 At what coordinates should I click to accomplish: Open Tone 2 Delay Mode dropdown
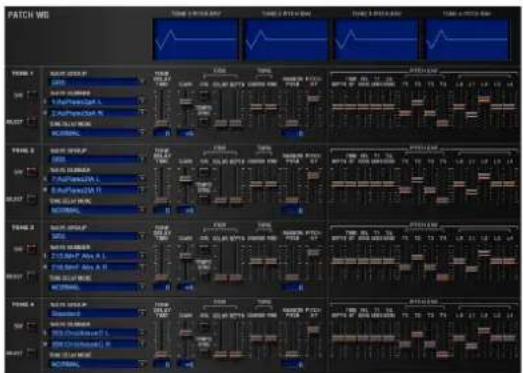click(97, 210)
